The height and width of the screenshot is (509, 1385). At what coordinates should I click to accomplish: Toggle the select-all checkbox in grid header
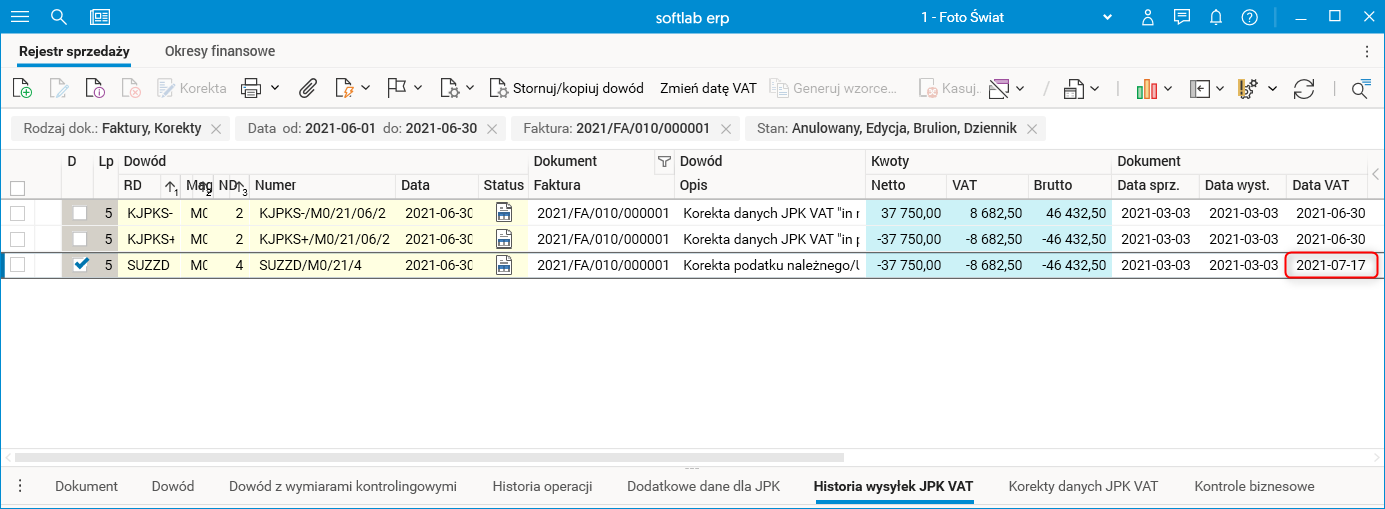click(x=17, y=187)
